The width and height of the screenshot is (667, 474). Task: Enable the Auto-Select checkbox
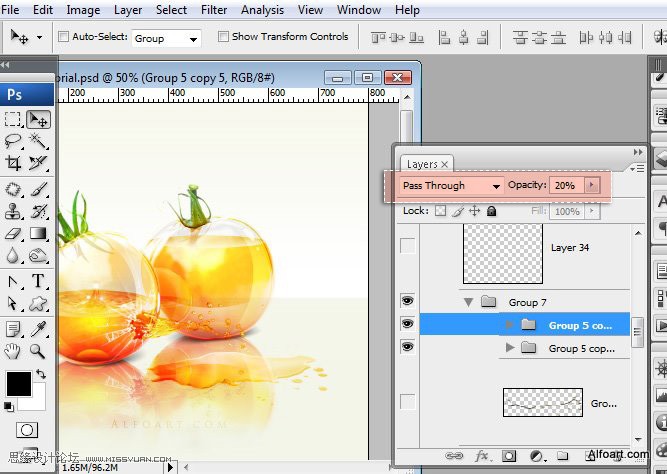pos(63,37)
